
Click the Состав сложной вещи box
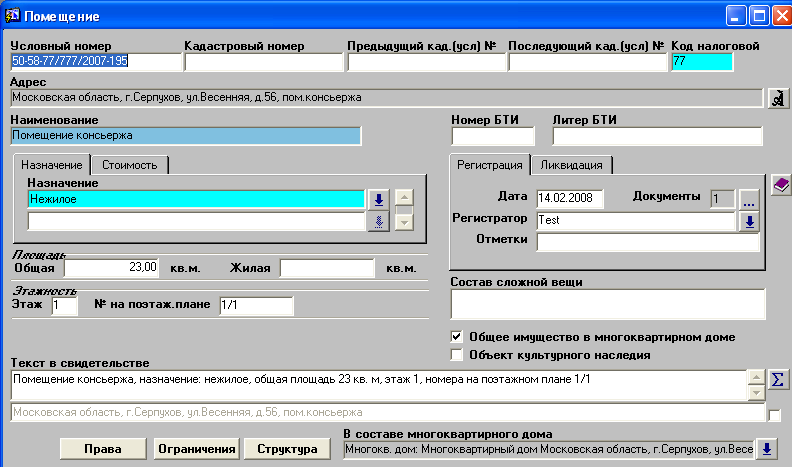(608, 304)
